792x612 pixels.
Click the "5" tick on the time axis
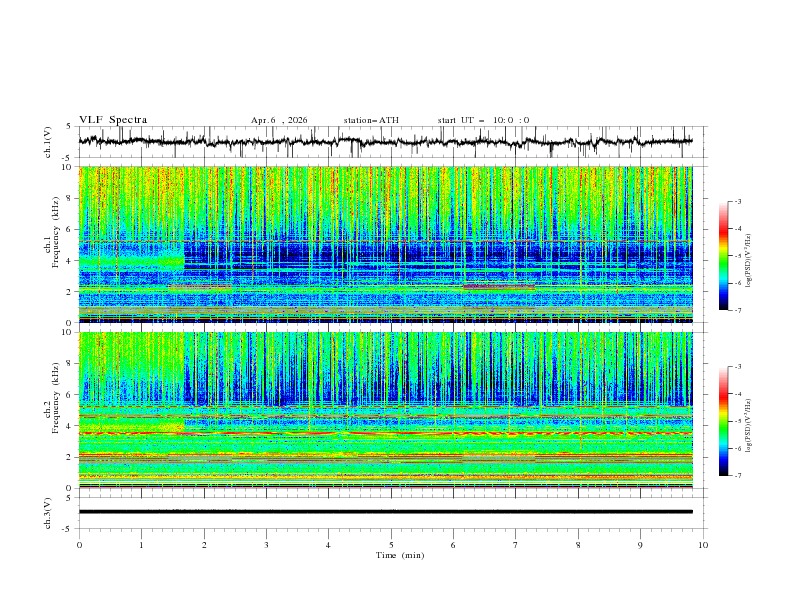[391, 545]
